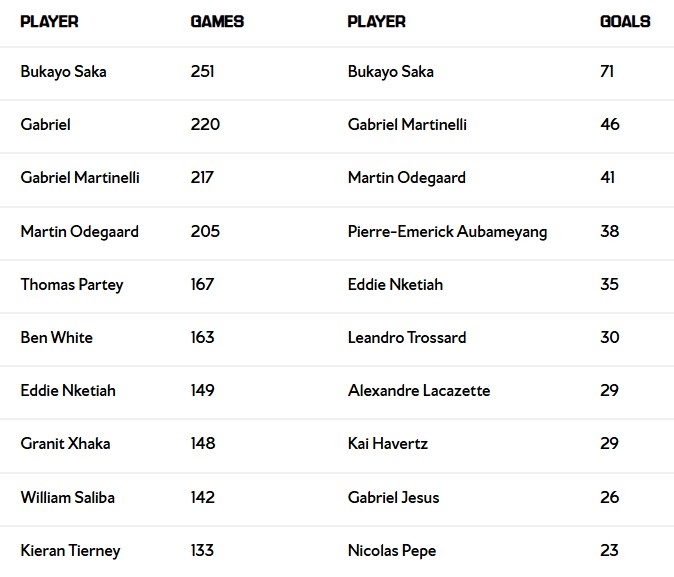Viewport: 674px width, 577px height.
Task: Click Leandro Trossard's name
Action: click(x=407, y=337)
